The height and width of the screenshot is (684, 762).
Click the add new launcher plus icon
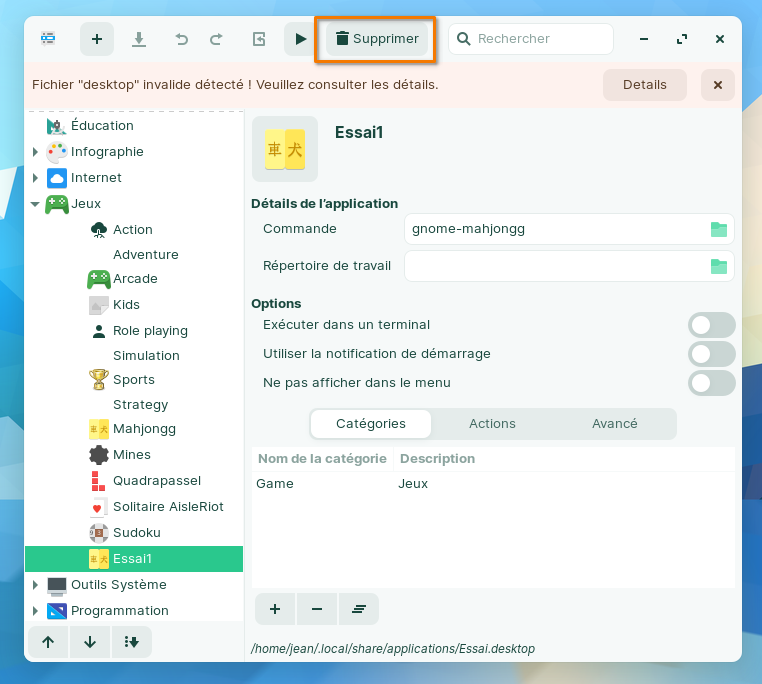tap(97, 39)
